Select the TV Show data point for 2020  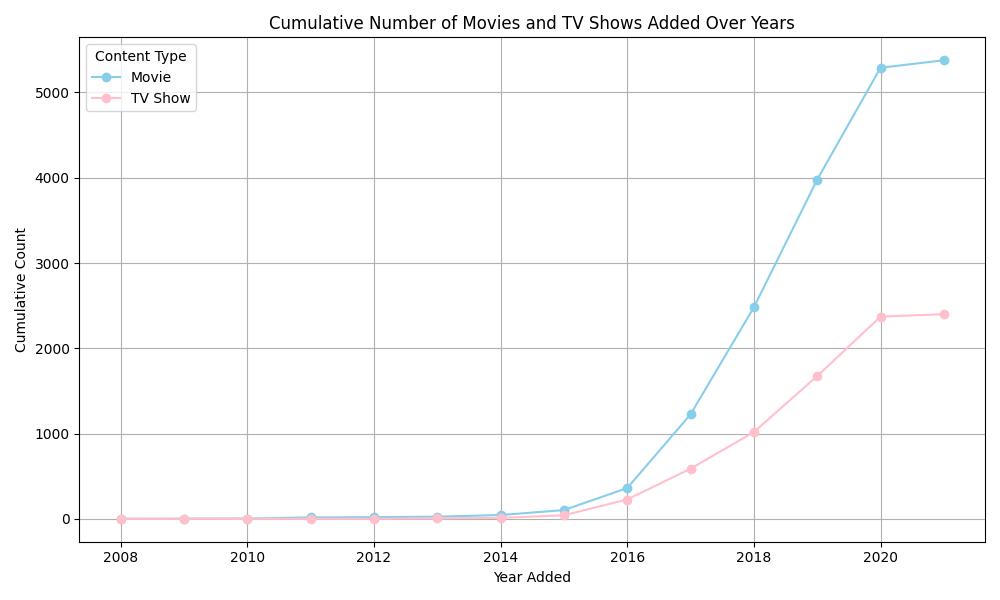pos(881,317)
